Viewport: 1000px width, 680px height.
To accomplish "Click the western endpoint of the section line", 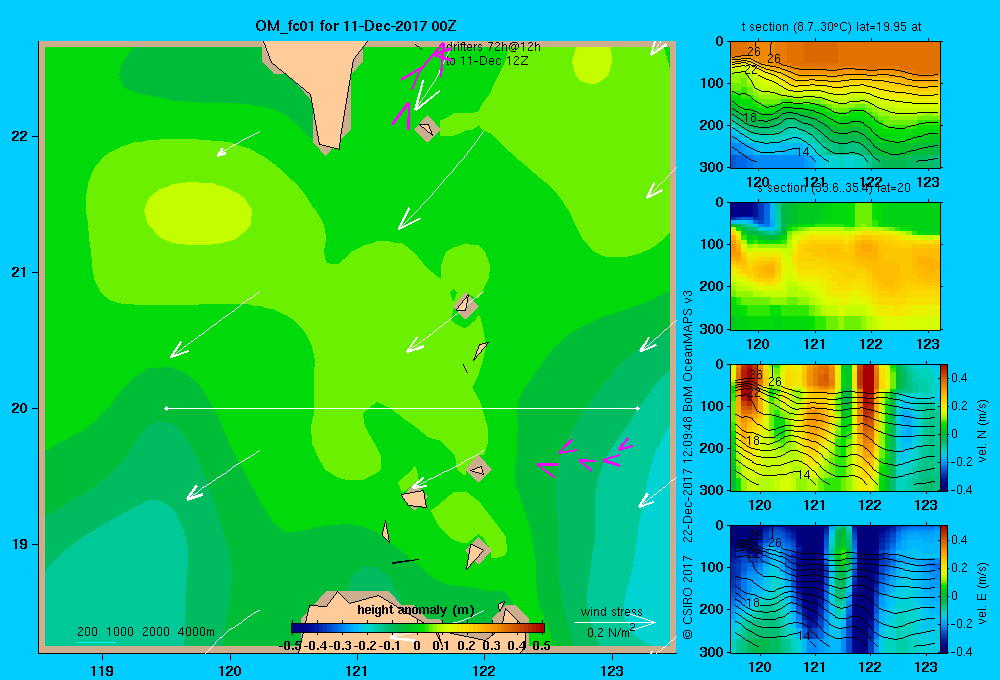I will tap(166, 408).
